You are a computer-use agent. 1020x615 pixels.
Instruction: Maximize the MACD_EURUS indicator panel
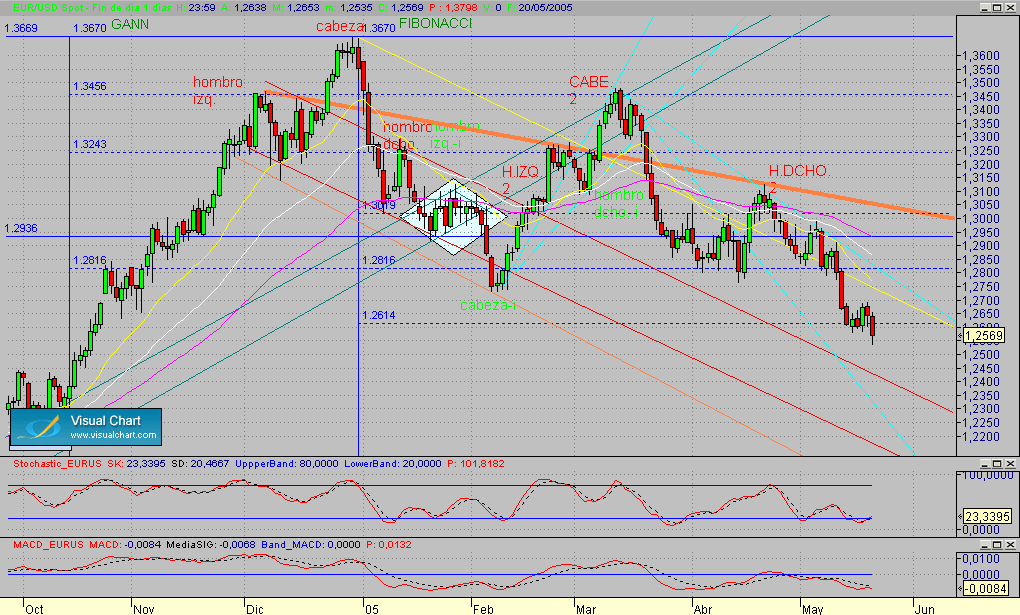(x=997, y=544)
